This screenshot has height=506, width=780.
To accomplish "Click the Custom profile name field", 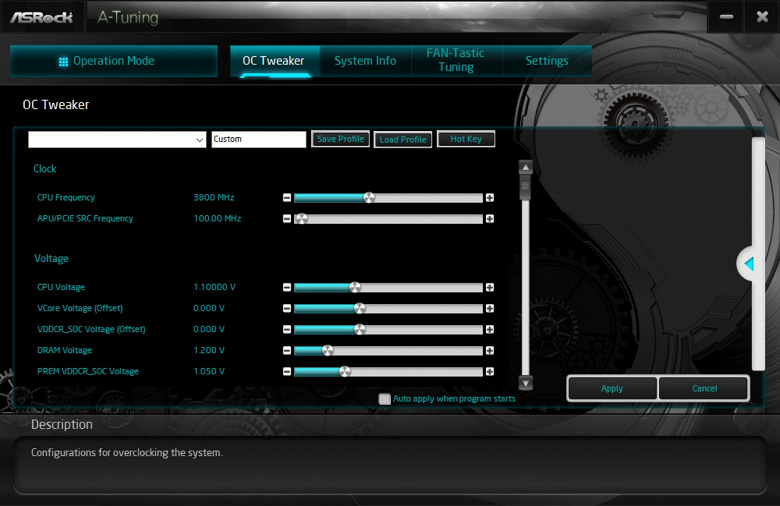I will pos(259,139).
